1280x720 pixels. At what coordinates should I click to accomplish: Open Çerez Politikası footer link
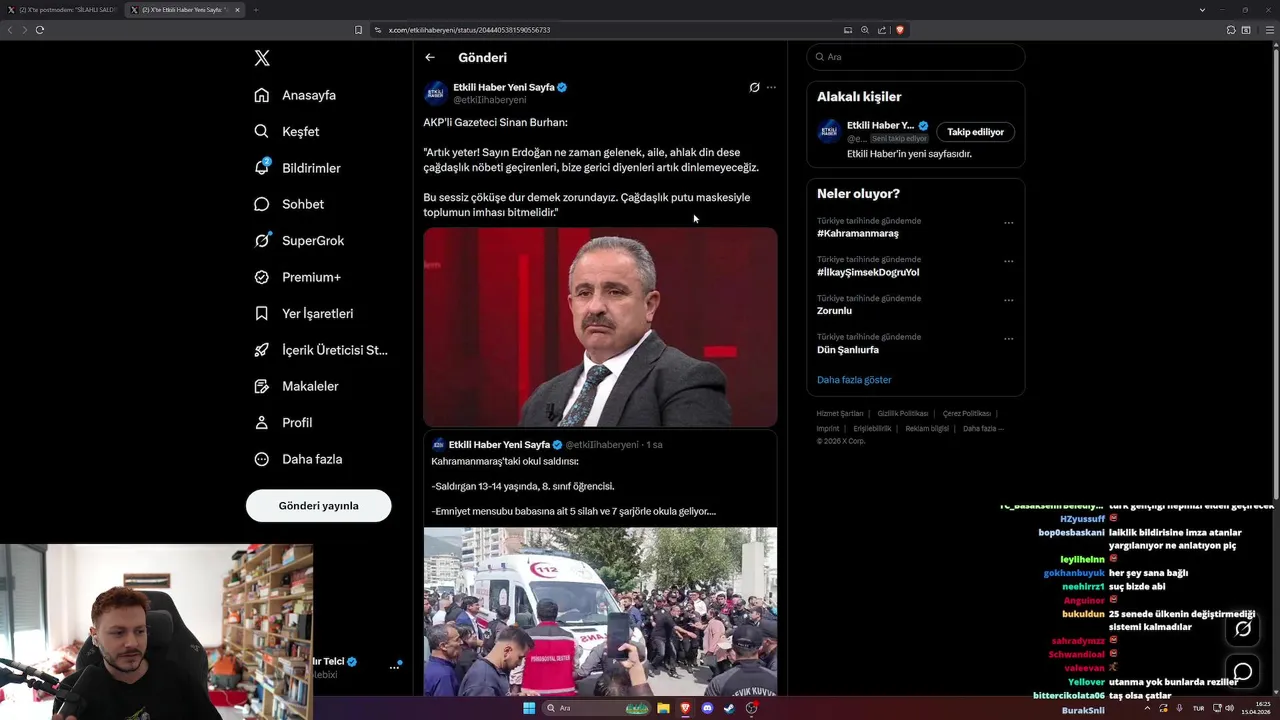(967, 413)
